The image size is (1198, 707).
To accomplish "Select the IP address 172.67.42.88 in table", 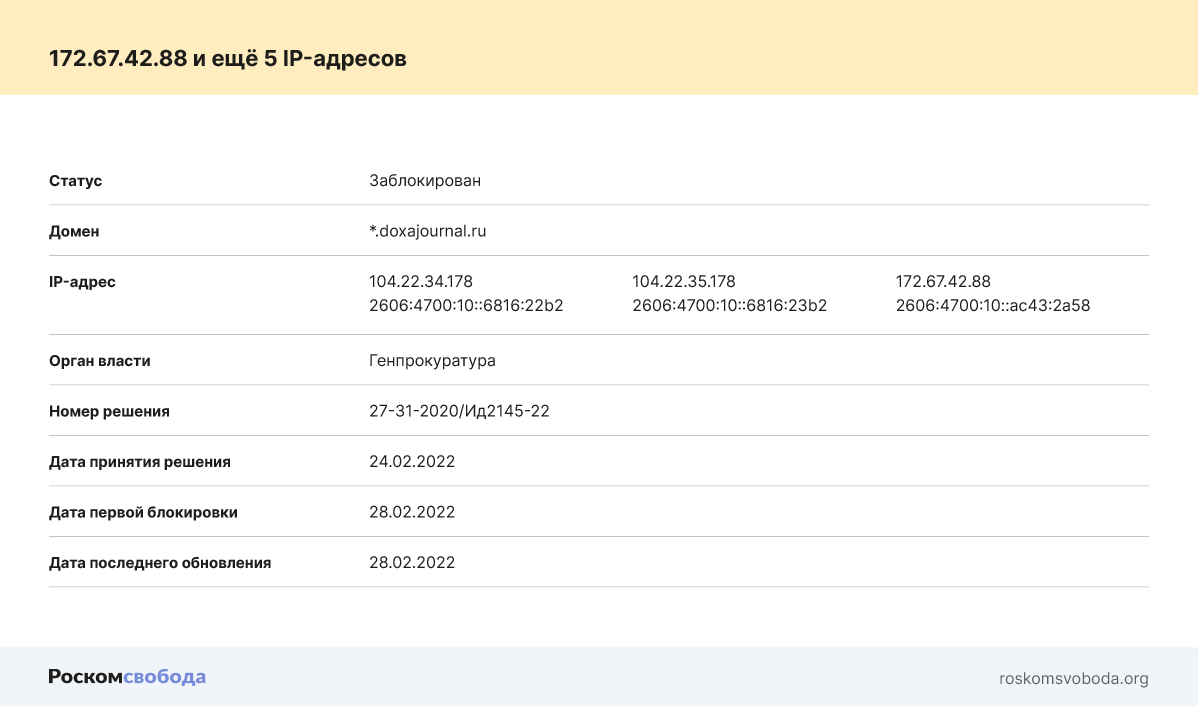I will [x=942, y=282].
